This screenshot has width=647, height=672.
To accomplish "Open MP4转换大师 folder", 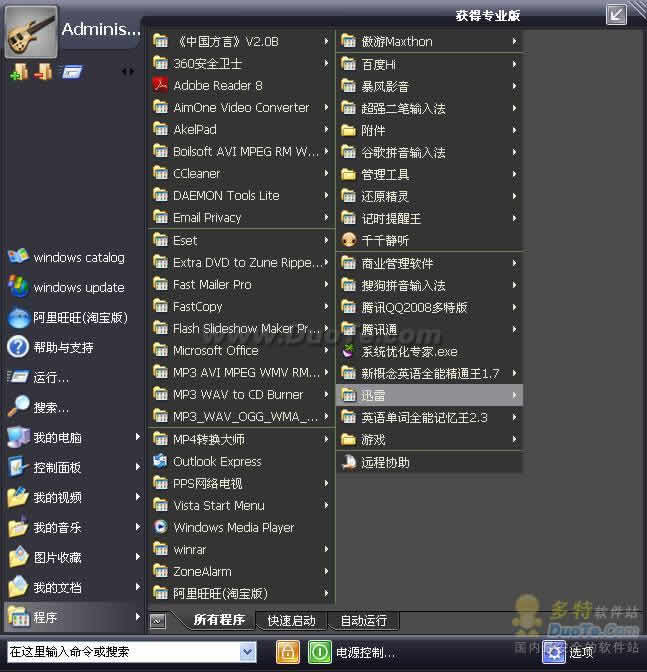I will click(241, 439).
